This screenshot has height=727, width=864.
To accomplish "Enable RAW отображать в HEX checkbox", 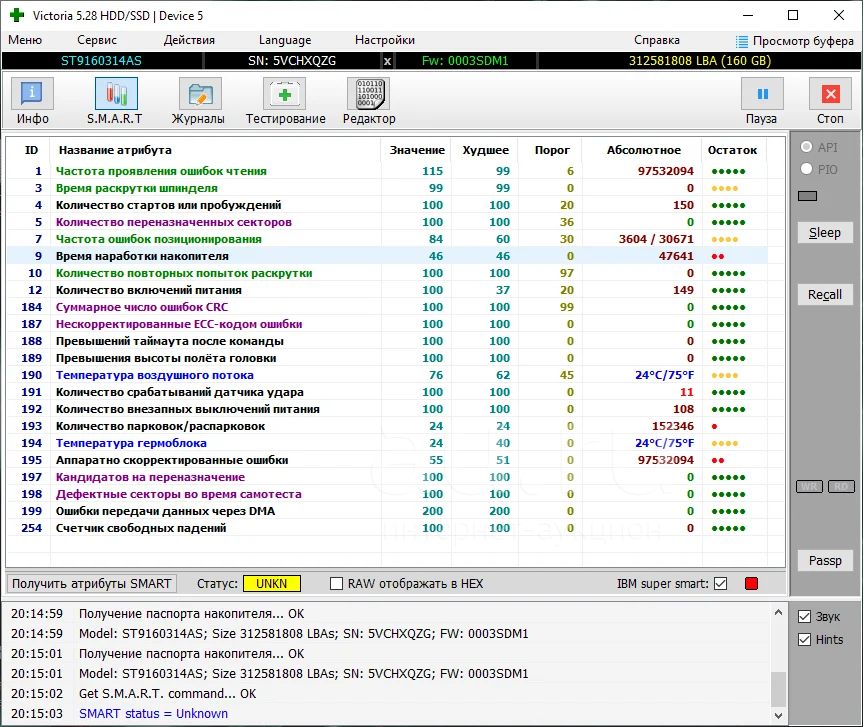I will (337, 583).
